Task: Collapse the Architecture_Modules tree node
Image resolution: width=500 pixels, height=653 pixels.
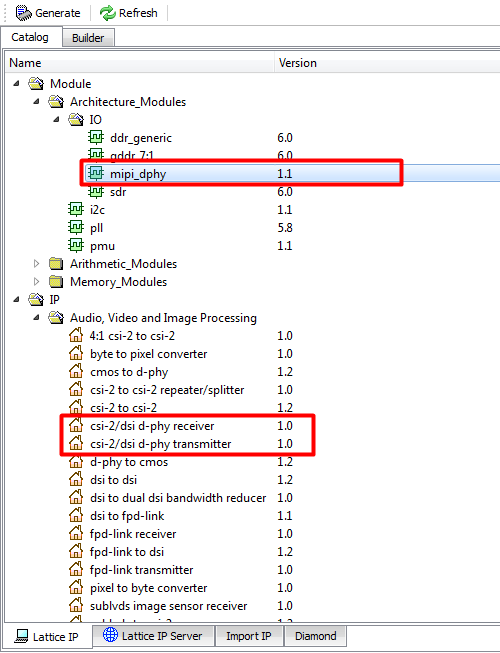Action: tap(37, 101)
